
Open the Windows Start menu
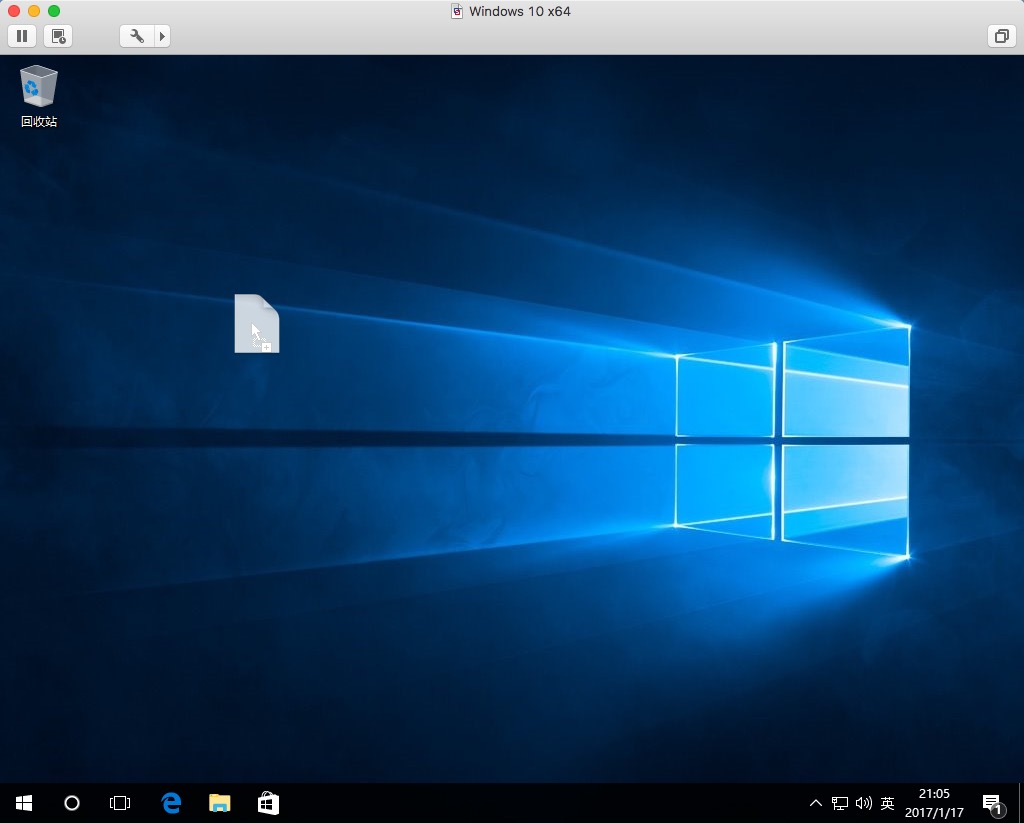(x=24, y=803)
